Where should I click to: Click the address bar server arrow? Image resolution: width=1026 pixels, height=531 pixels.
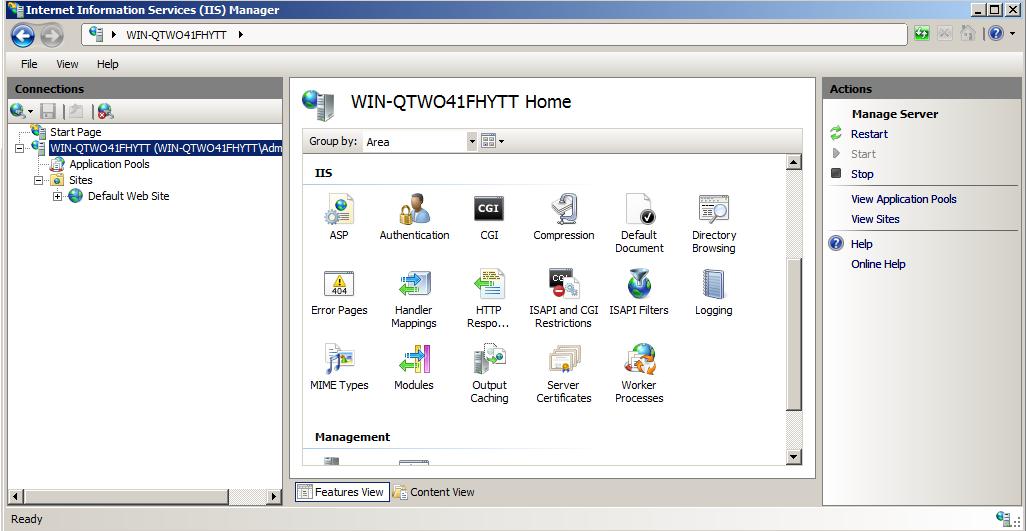point(240,35)
